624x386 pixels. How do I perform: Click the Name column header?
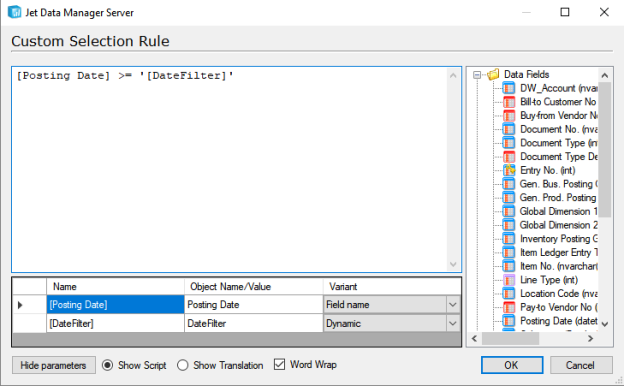(x=115, y=287)
